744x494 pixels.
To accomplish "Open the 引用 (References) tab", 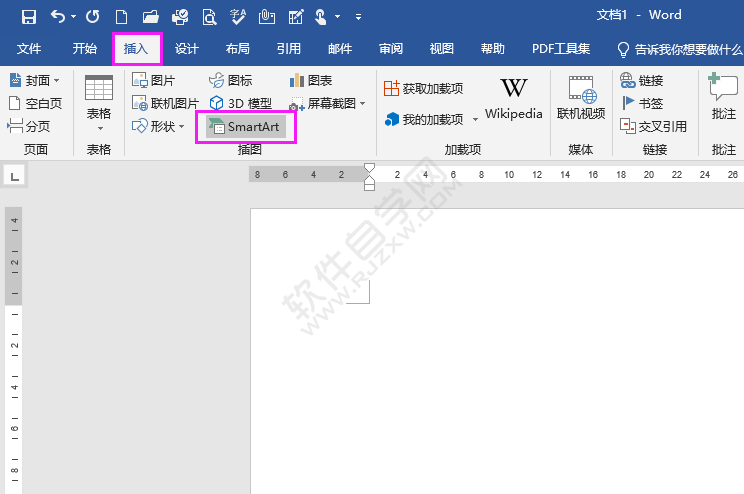I will pos(288,49).
